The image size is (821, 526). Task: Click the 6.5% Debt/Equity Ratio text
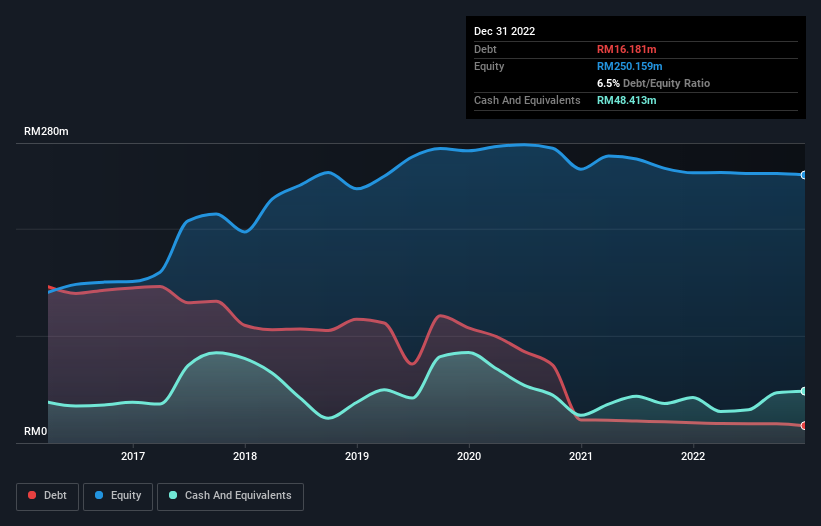click(653, 83)
